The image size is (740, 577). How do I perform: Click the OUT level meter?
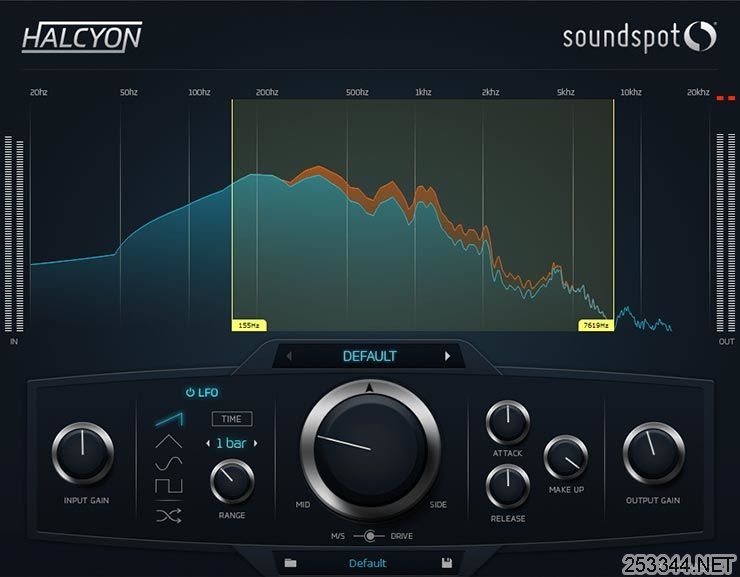pyautogui.click(x=726, y=233)
